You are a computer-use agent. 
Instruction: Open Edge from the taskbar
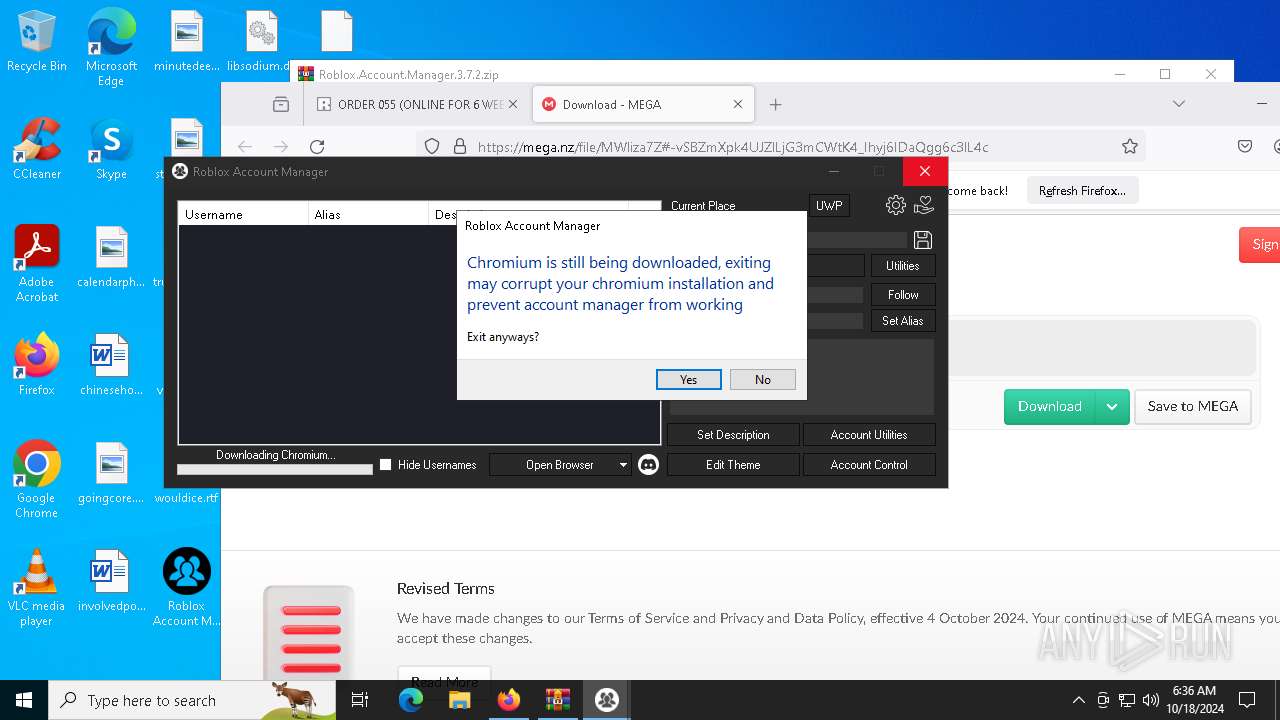click(411, 700)
